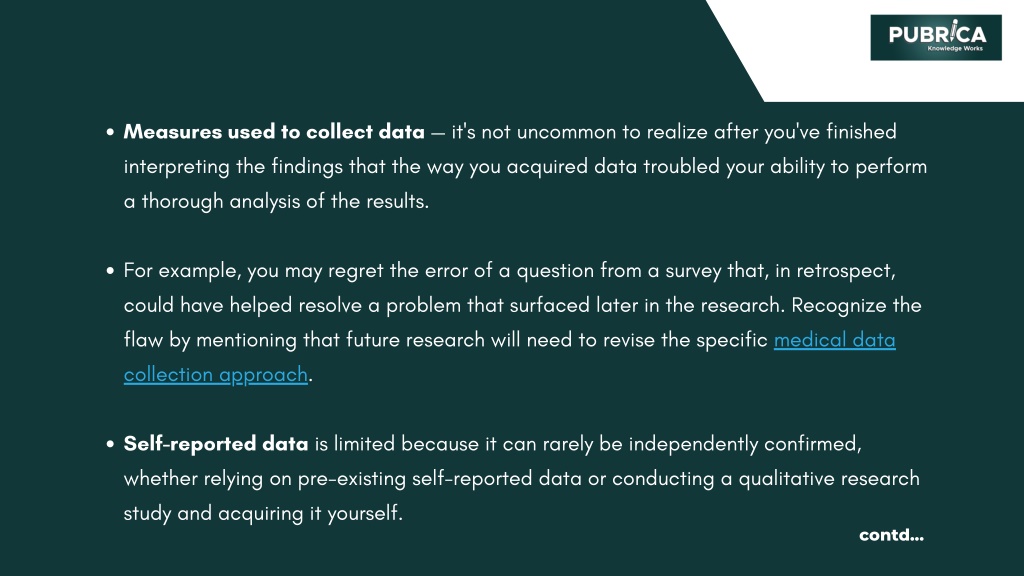Click the line 'a thorough analysis of the results.'
Screen dimensions: 1024x576
pos(276,201)
